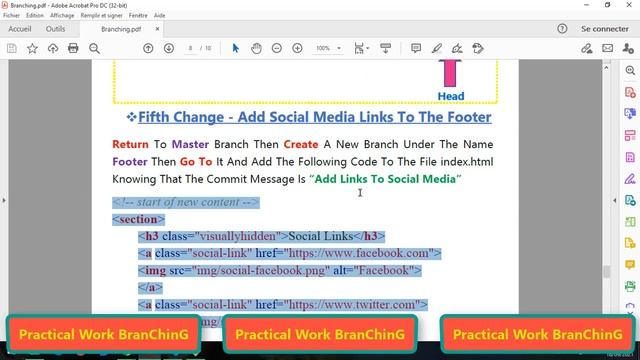The image size is (640, 360).
Task: Click the Fifth Change heading link
Action: tap(315, 117)
